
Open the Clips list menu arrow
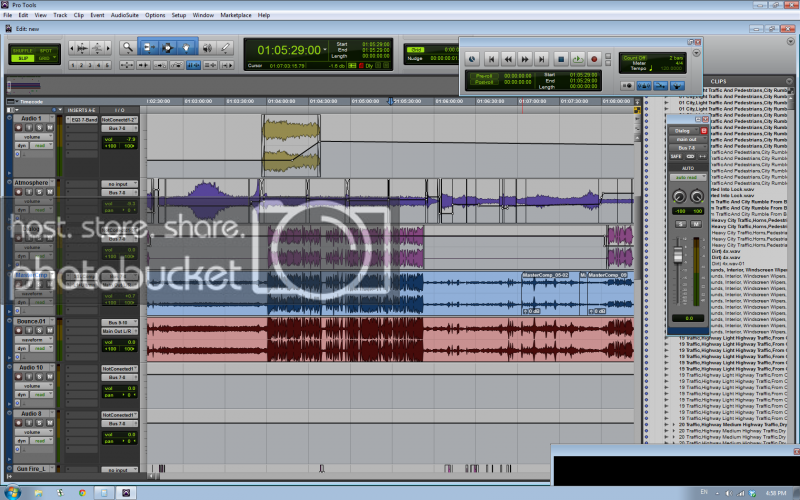point(789,82)
